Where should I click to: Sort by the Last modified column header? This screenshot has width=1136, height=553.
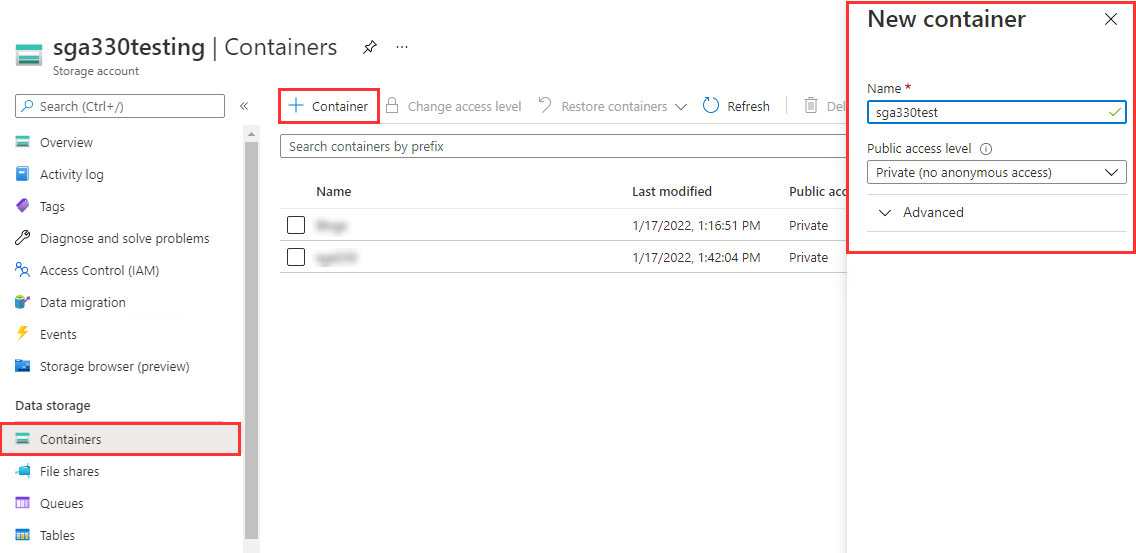tap(672, 191)
